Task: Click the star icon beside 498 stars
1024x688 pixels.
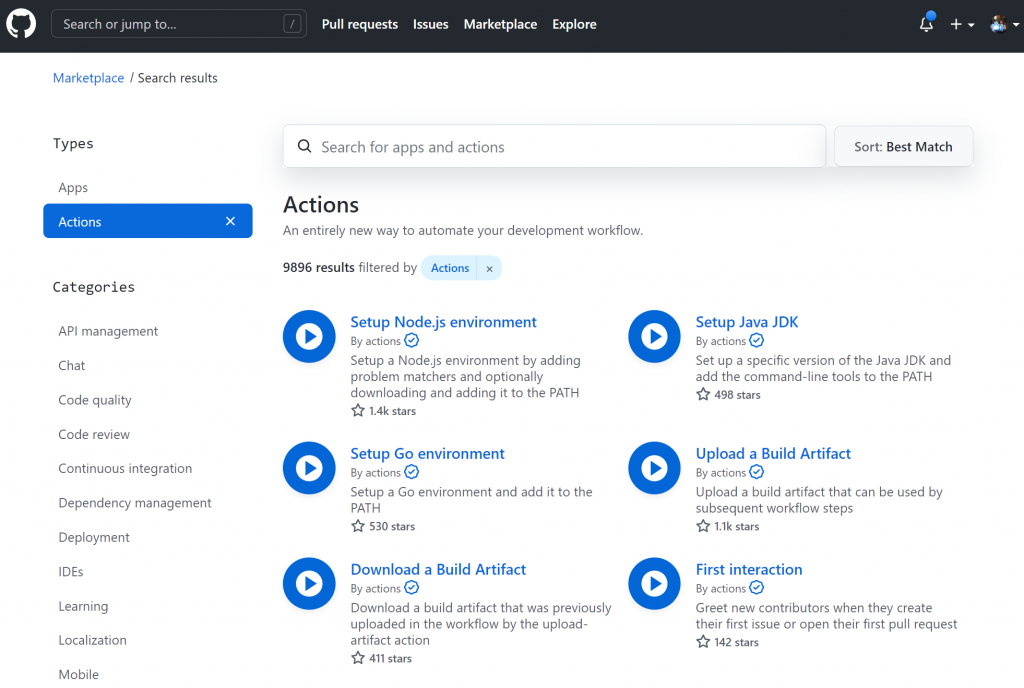Action: tap(703, 394)
